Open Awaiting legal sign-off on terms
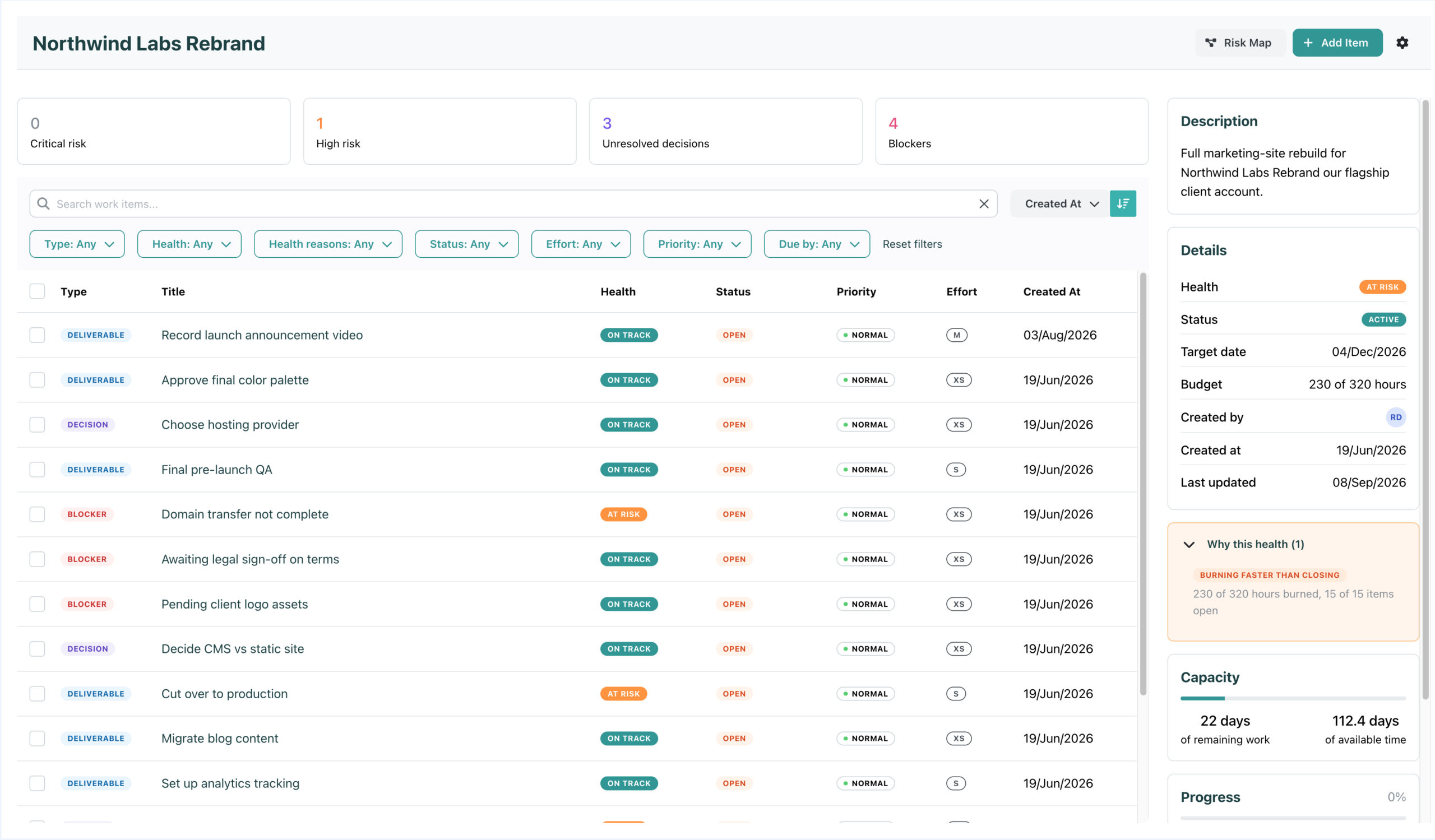 pyautogui.click(x=250, y=559)
